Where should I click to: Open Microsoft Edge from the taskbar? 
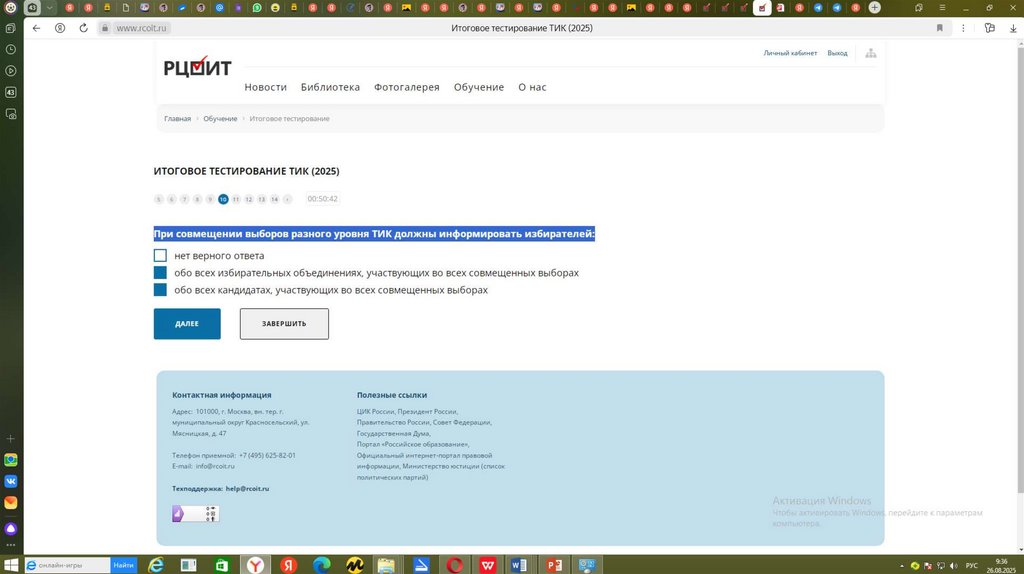pyautogui.click(x=321, y=565)
